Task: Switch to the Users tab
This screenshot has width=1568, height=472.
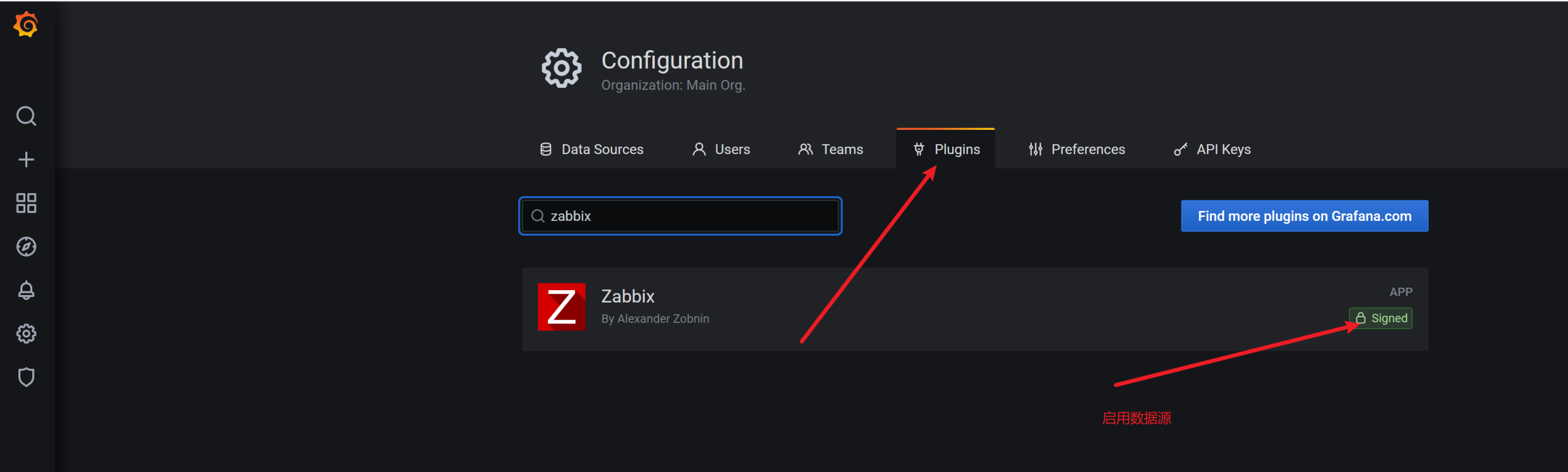Action: [721, 149]
